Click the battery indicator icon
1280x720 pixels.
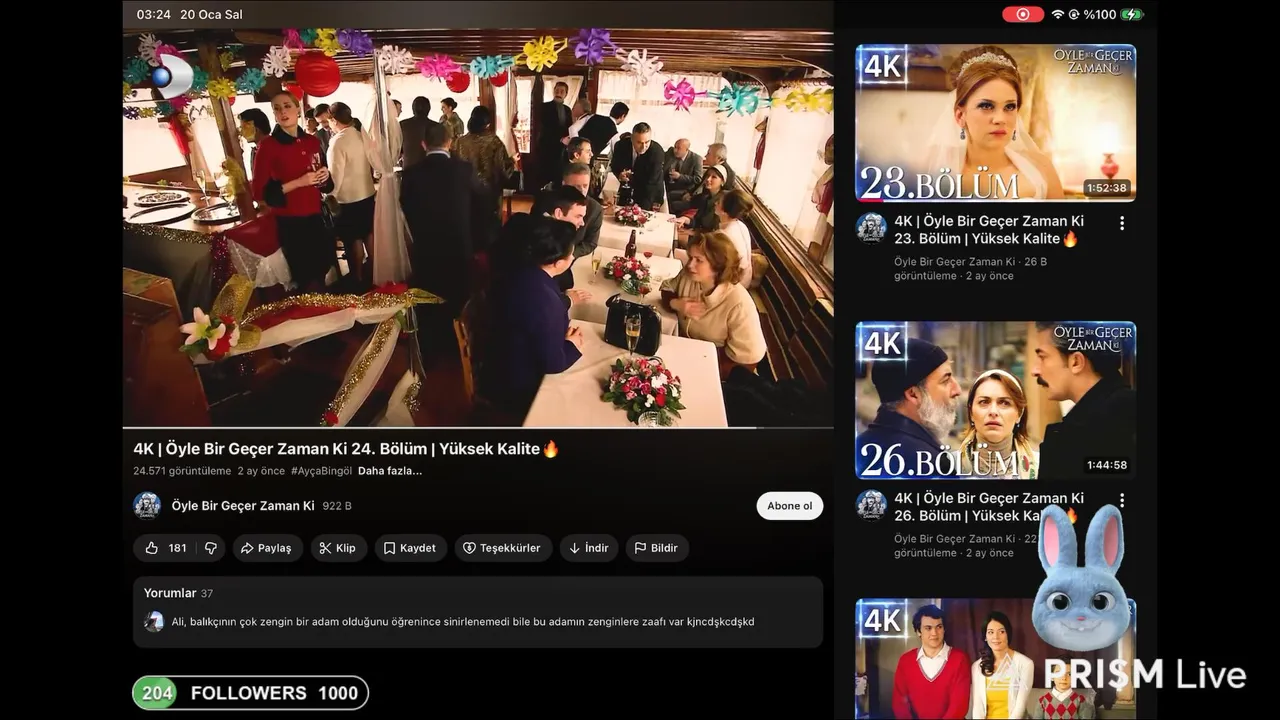tap(1132, 14)
